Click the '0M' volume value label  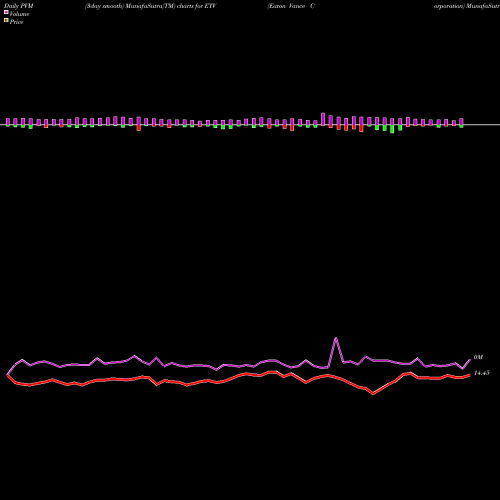[478, 357]
